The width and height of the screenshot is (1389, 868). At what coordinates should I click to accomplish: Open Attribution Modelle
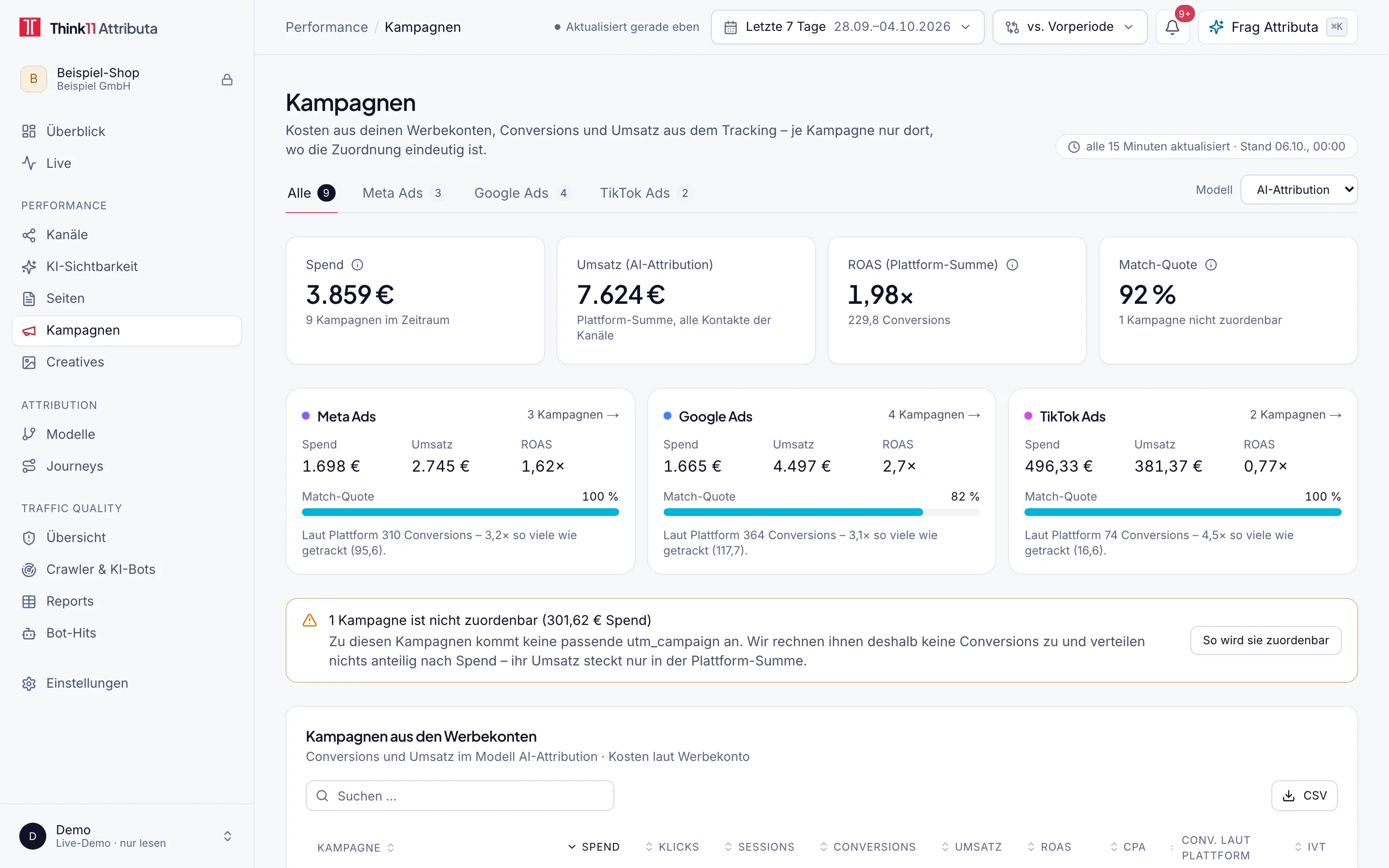point(126,434)
